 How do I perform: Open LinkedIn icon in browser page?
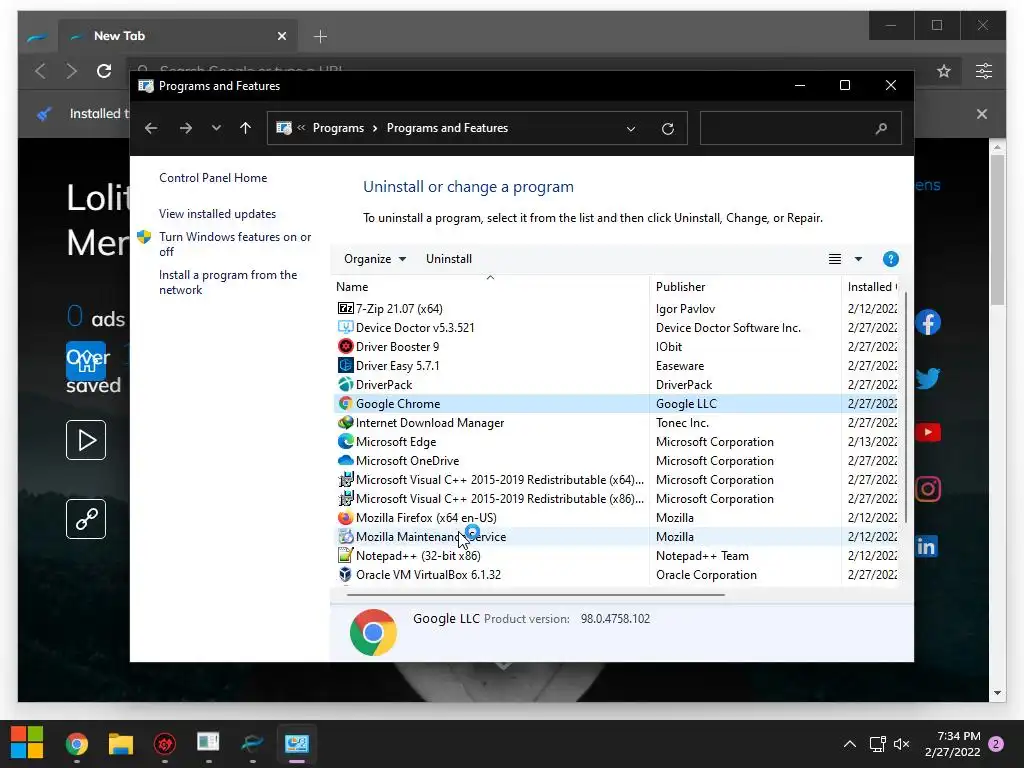tap(926, 546)
